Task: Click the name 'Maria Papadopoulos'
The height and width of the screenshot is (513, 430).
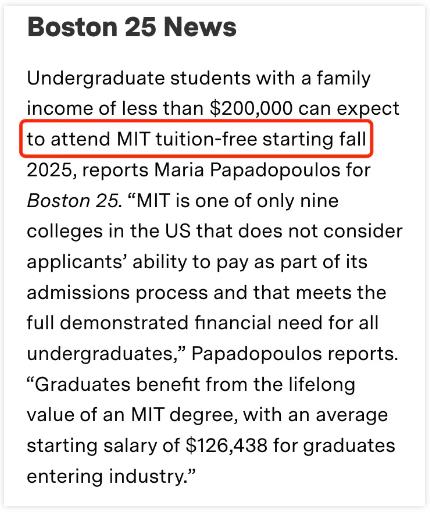Action: 247,170
